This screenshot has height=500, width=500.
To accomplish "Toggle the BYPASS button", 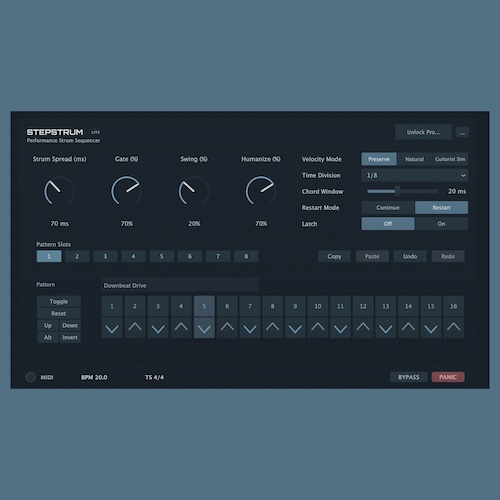I will pos(409,377).
